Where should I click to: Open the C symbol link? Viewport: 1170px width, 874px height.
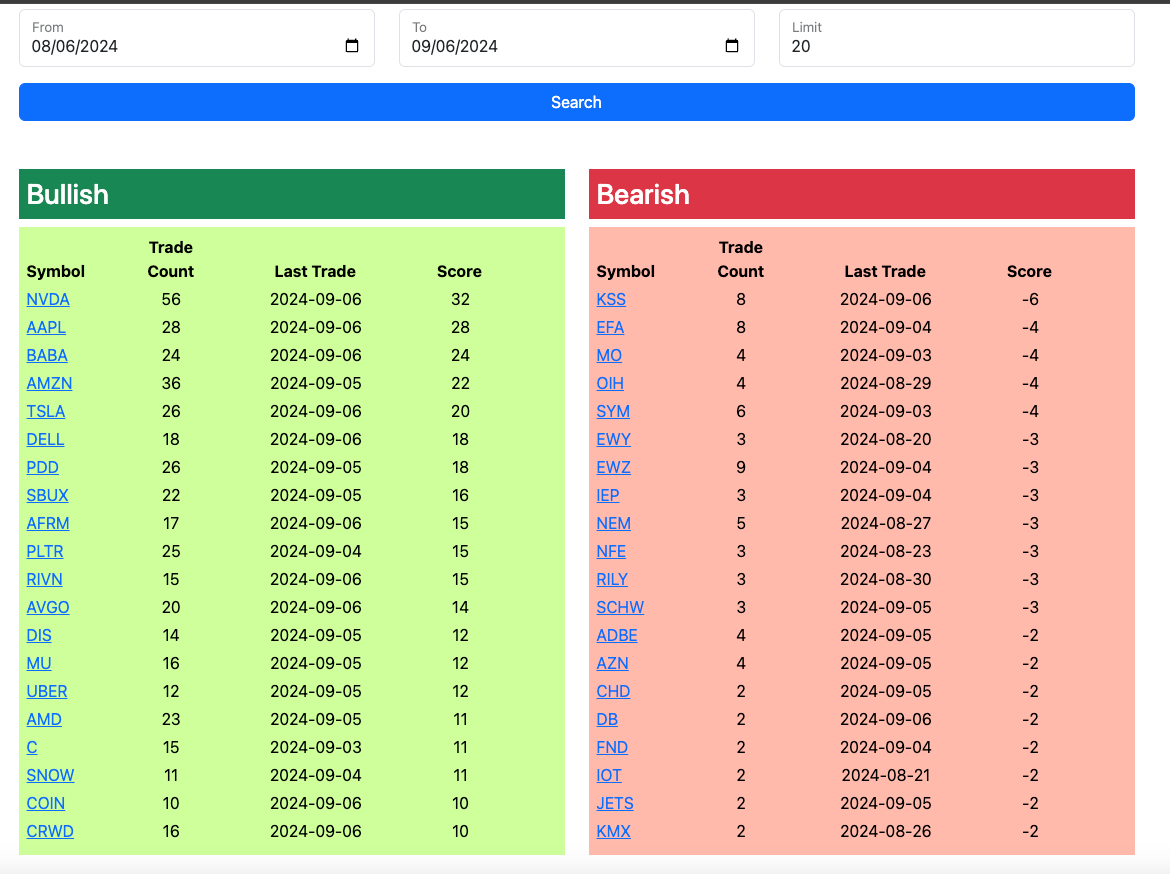coord(31,747)
